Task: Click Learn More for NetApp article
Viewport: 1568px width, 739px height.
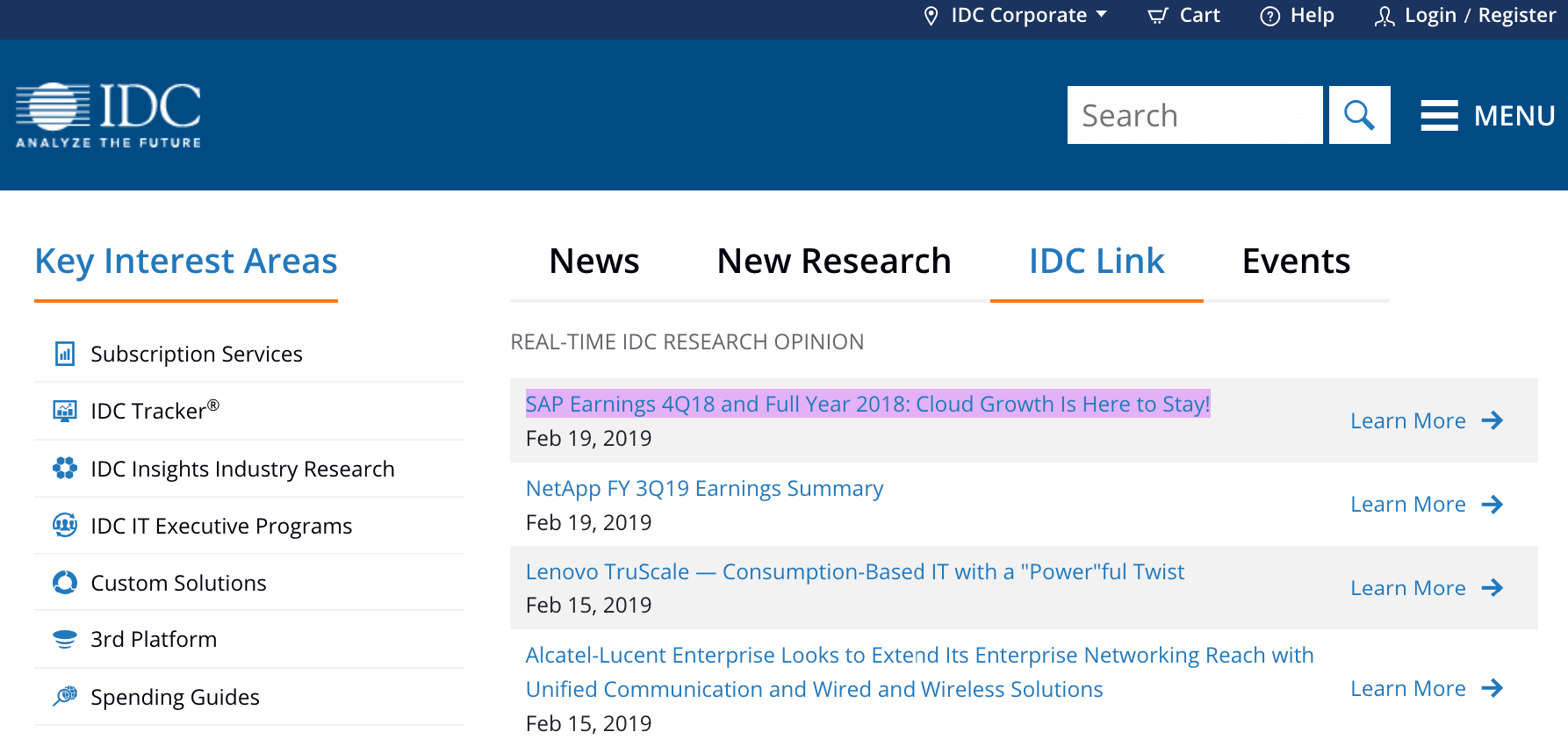Action: 1407,505
